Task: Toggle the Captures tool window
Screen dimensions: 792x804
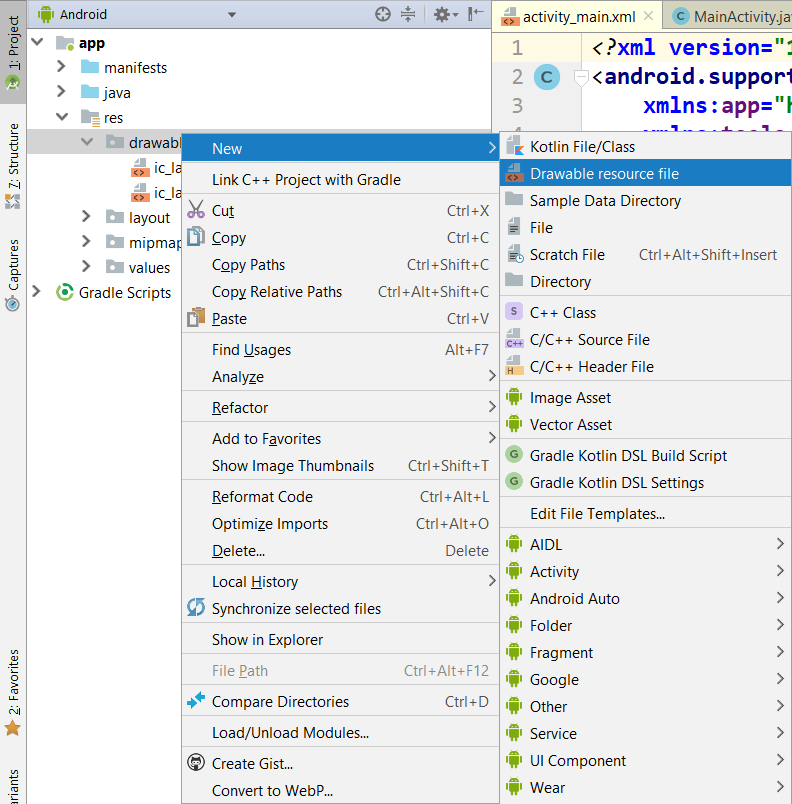Action: coord(13,274)
